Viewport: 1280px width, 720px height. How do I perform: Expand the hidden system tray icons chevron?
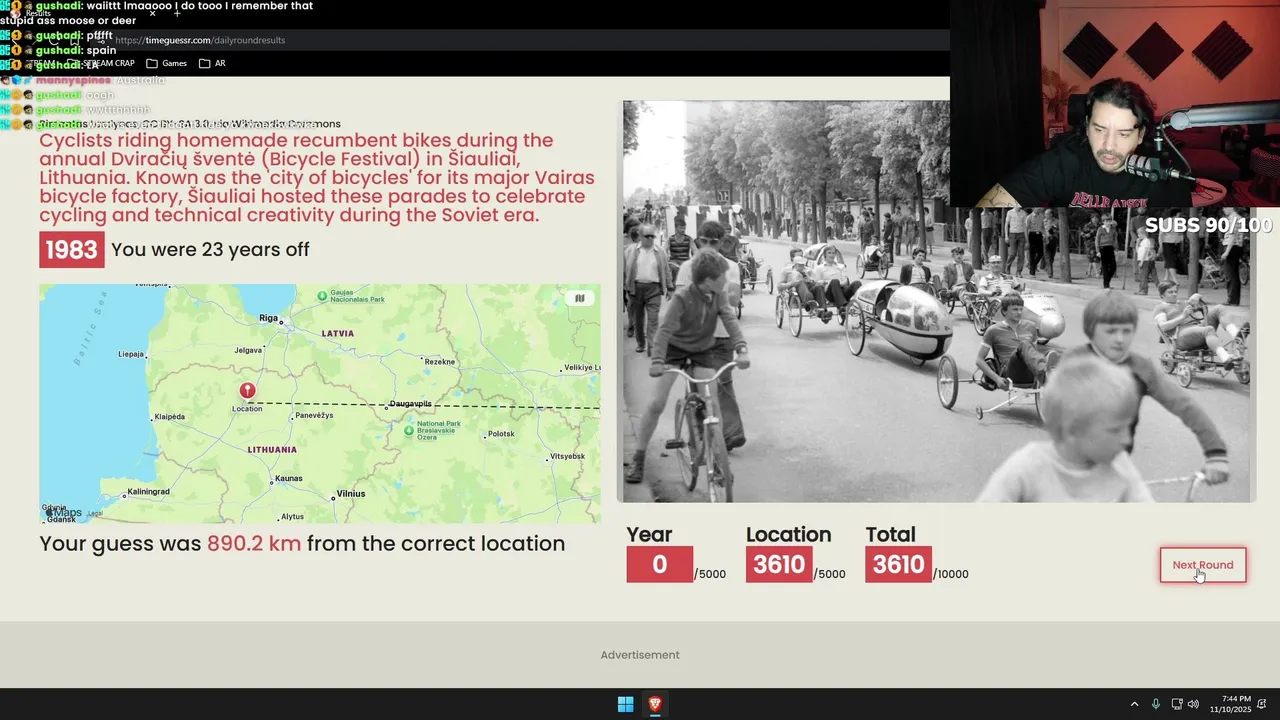tap(1134, 704)
